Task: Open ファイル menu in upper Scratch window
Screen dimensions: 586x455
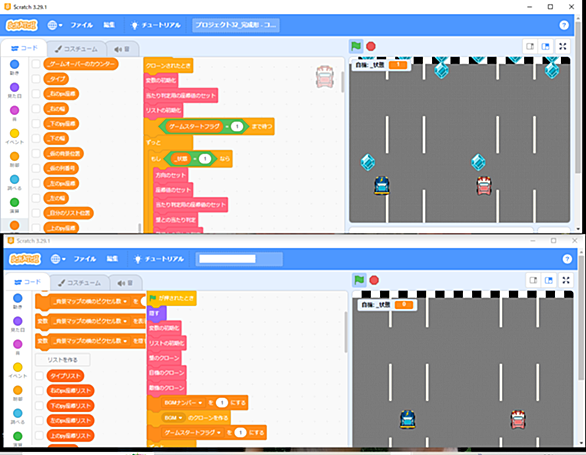Action: 81,25
